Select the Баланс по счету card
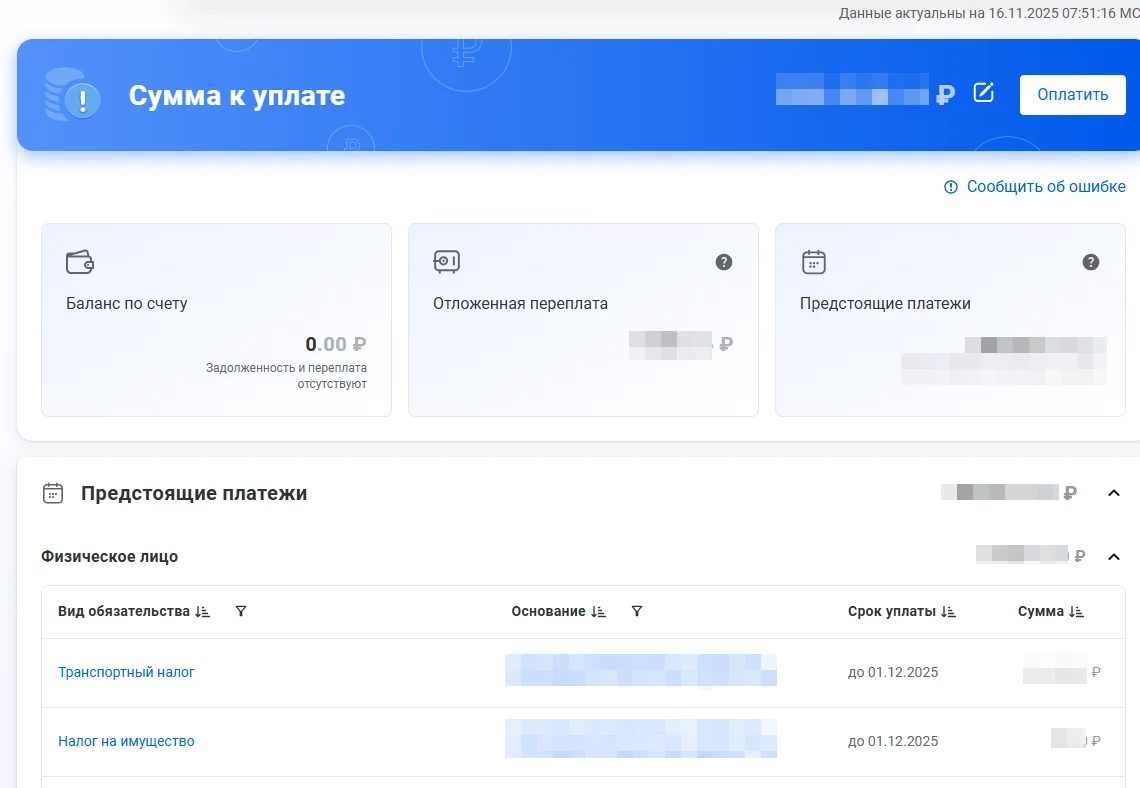 tap(216, 319)
